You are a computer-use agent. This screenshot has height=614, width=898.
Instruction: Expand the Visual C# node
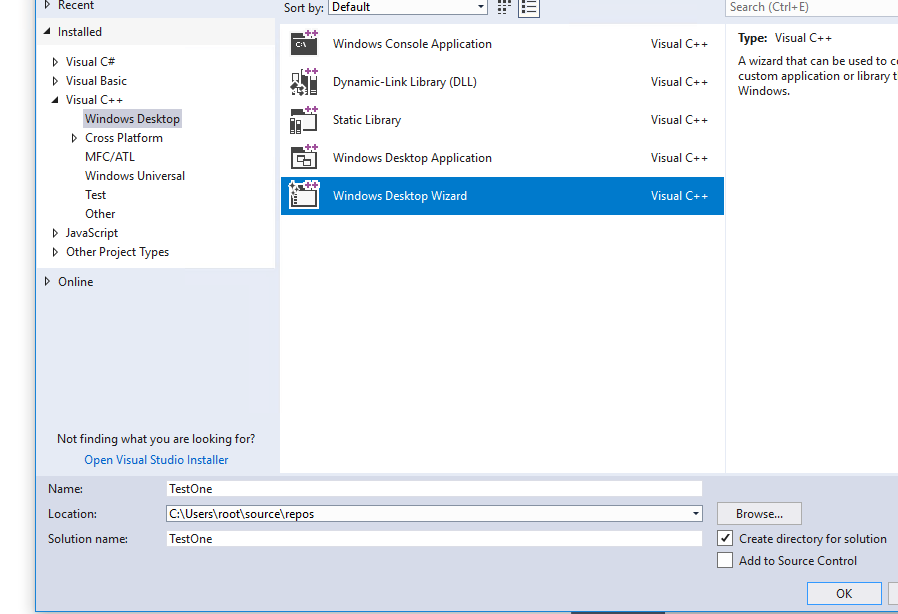(x=55, y=62)
